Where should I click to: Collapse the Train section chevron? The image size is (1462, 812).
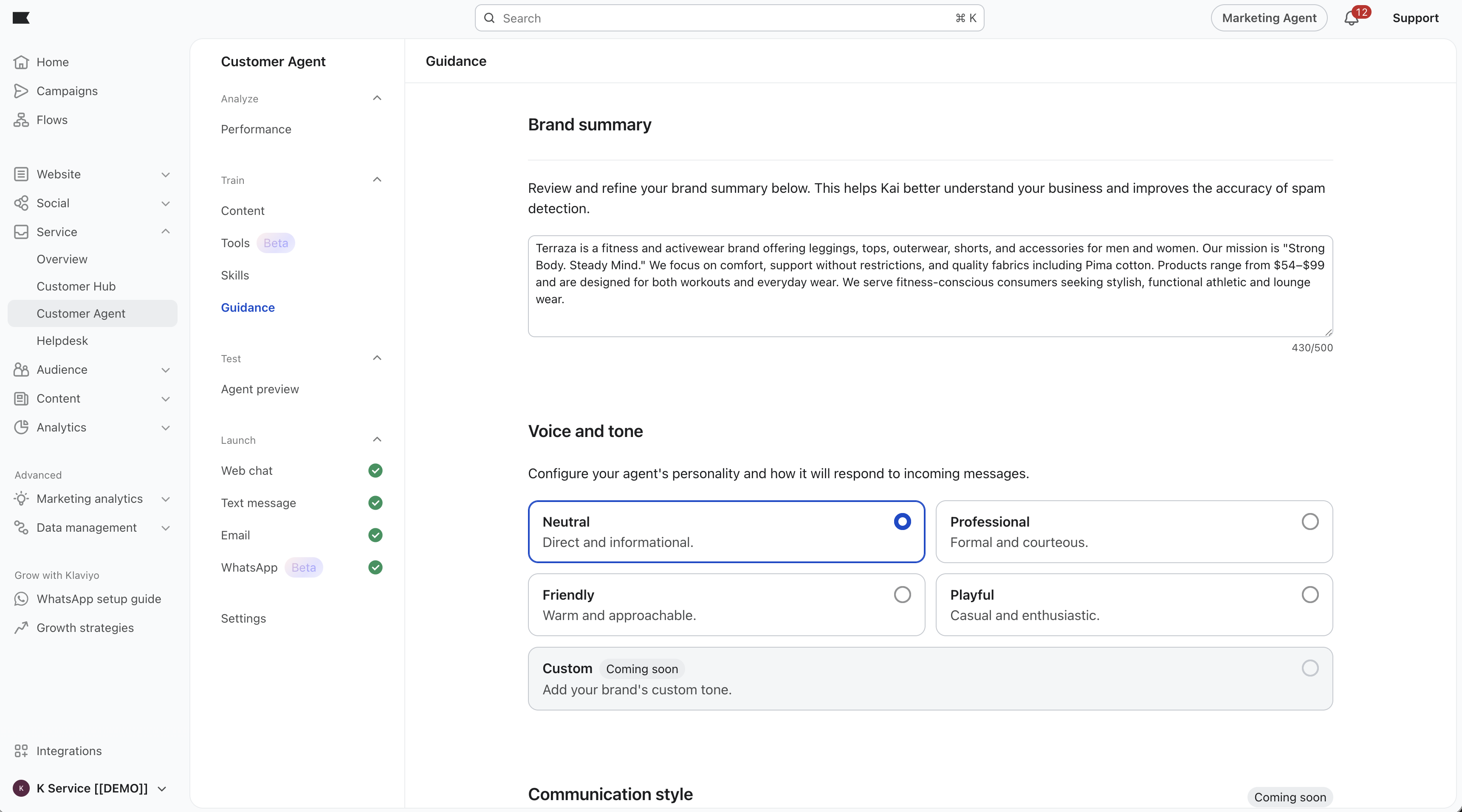click(x=377, y=180)
